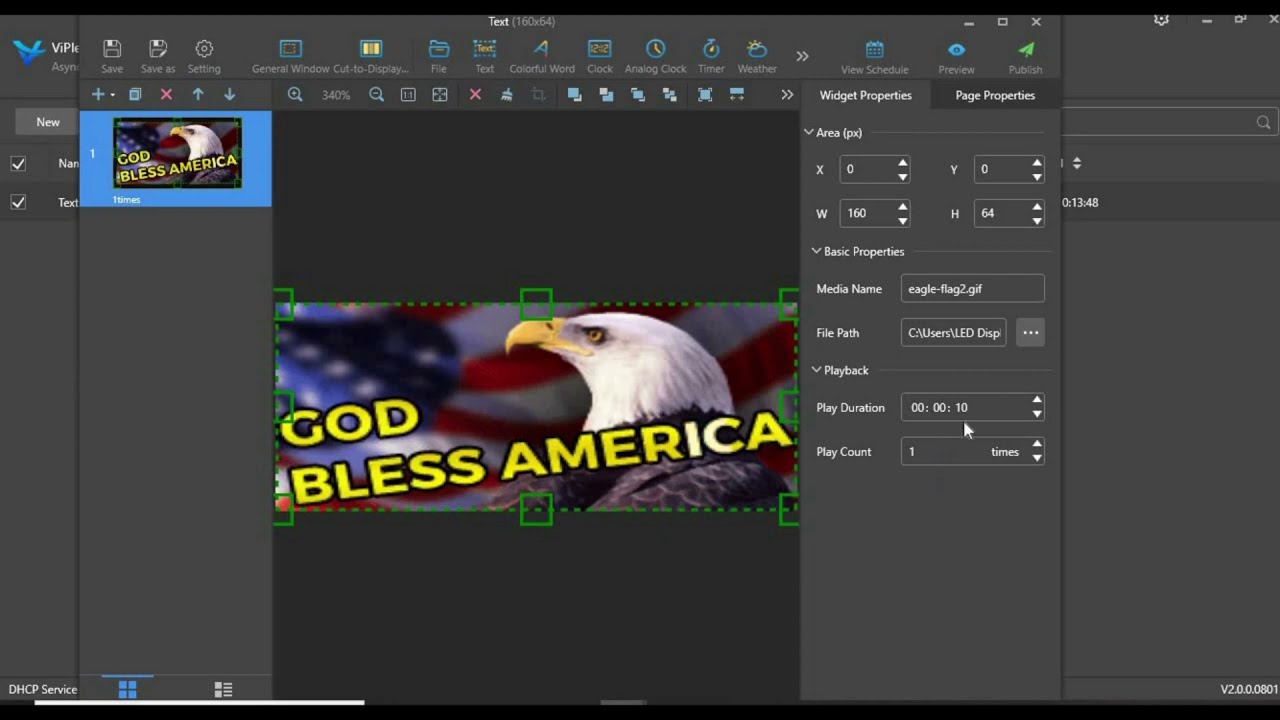Viewport: 1280px width, 720px height.
Task: Click the File Path input field
Action: pos(954,333)
